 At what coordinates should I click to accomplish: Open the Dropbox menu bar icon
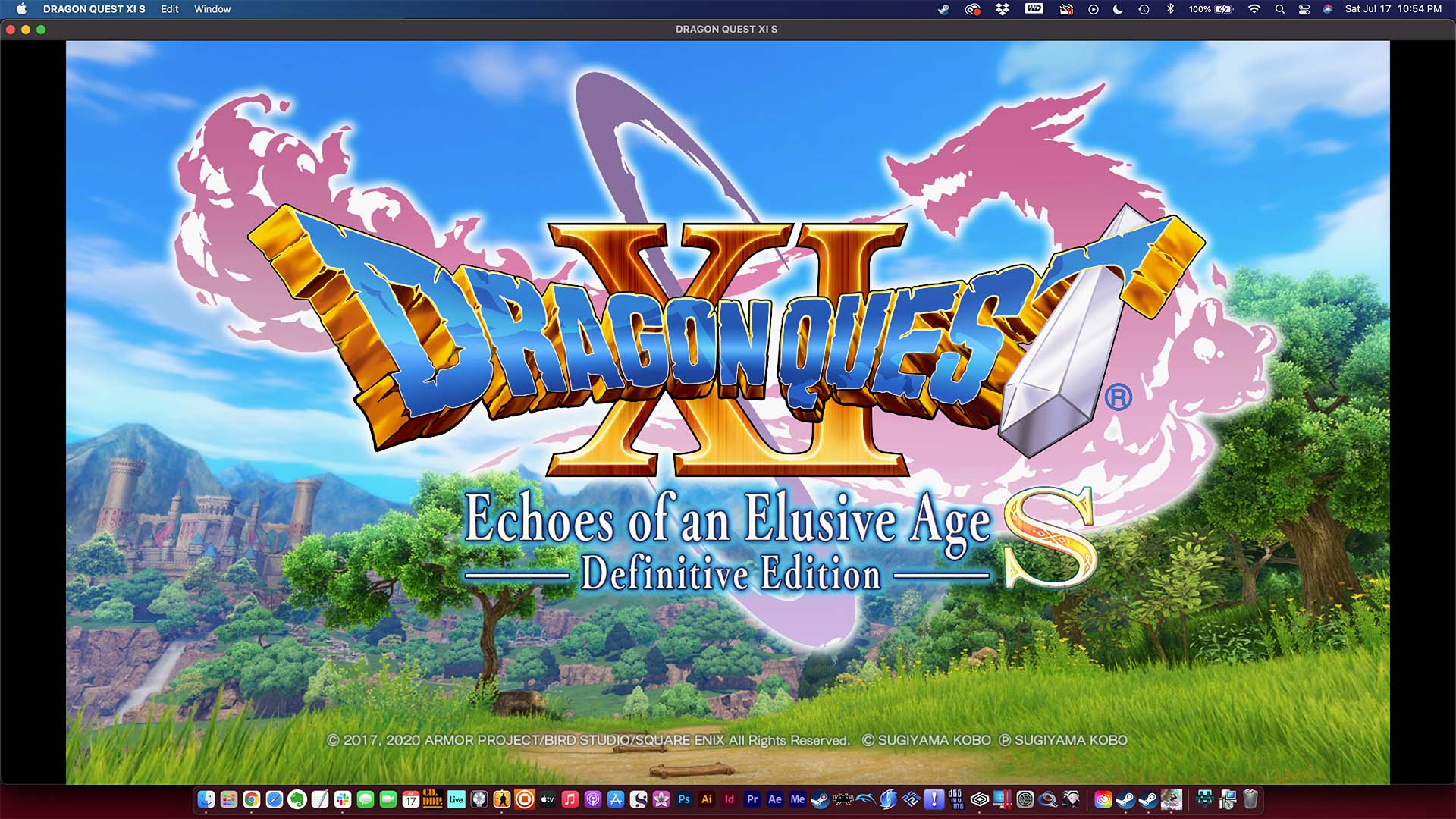point(1003,9)
